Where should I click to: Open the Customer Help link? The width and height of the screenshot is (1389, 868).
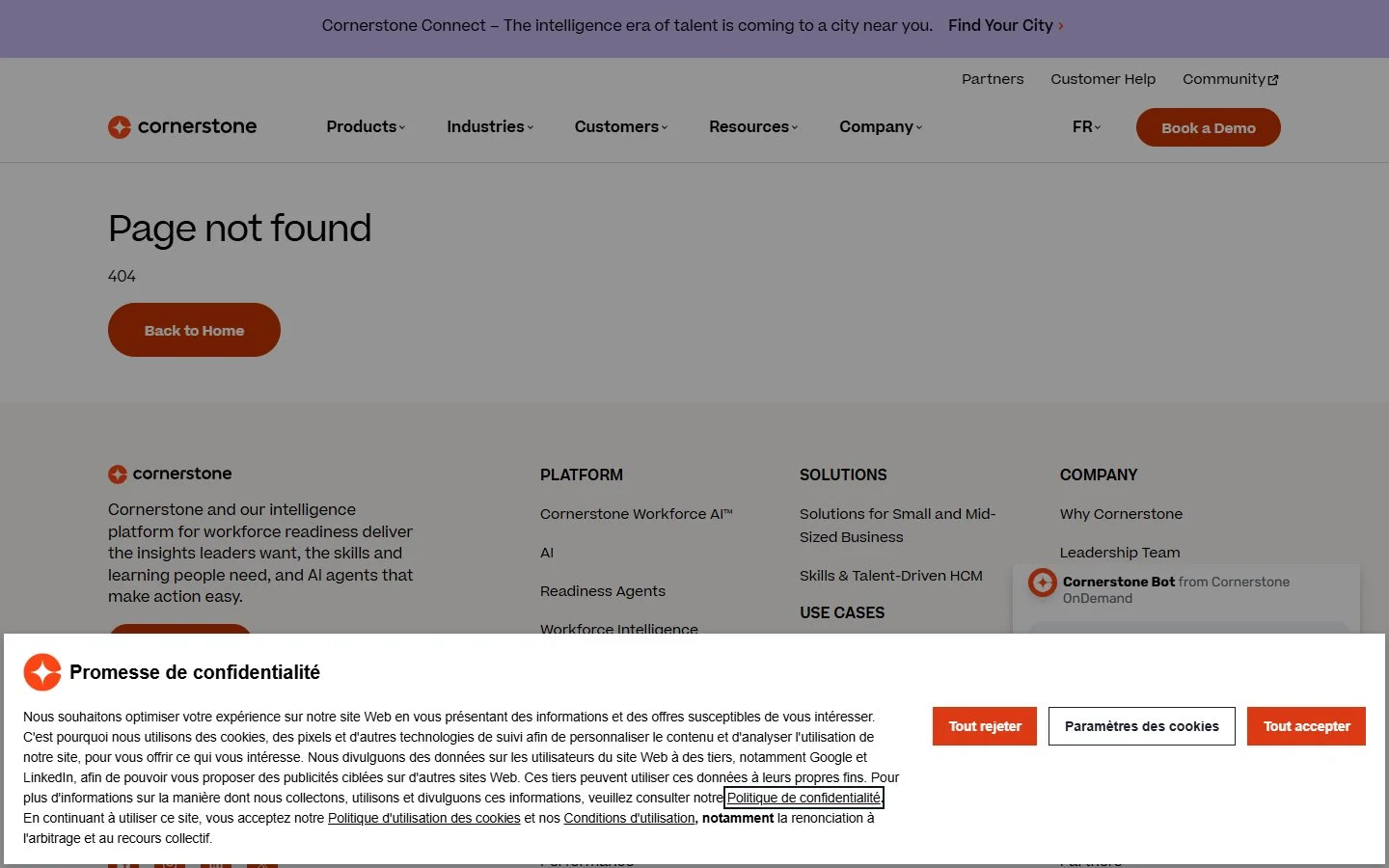pos(1103,79)
